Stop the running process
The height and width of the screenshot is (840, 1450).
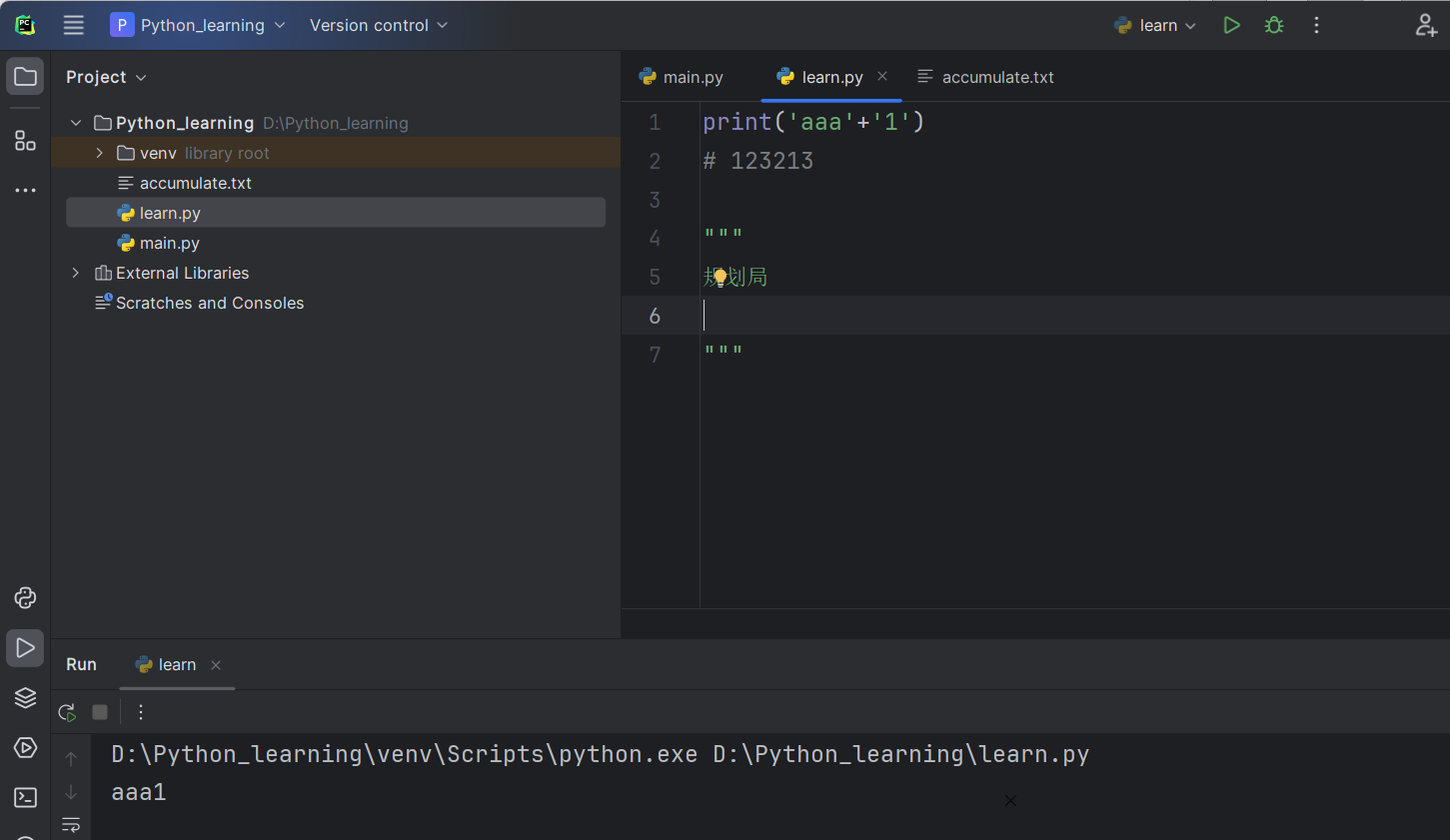[100, 712]
